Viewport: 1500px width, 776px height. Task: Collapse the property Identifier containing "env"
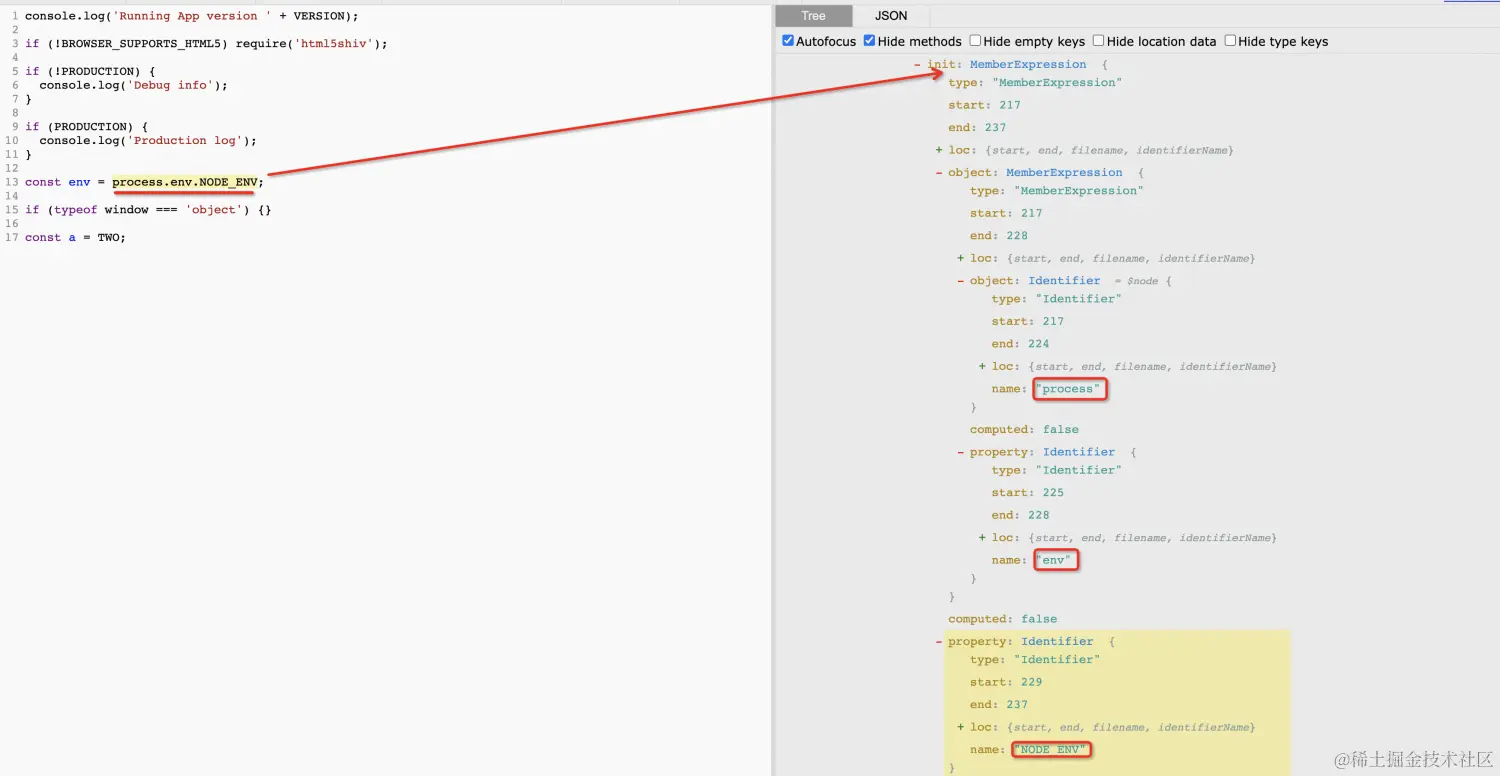pyautogui.click(x=961, y=452)
